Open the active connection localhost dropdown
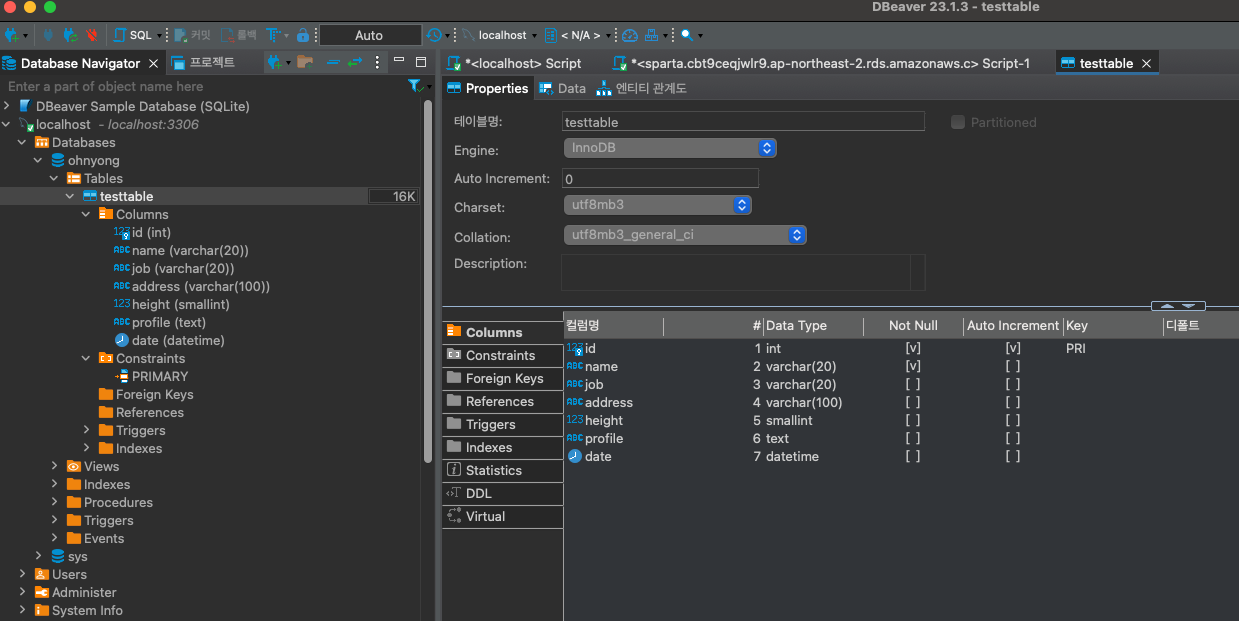Screen dimensions: 1239x621 (x=500, y=35)
